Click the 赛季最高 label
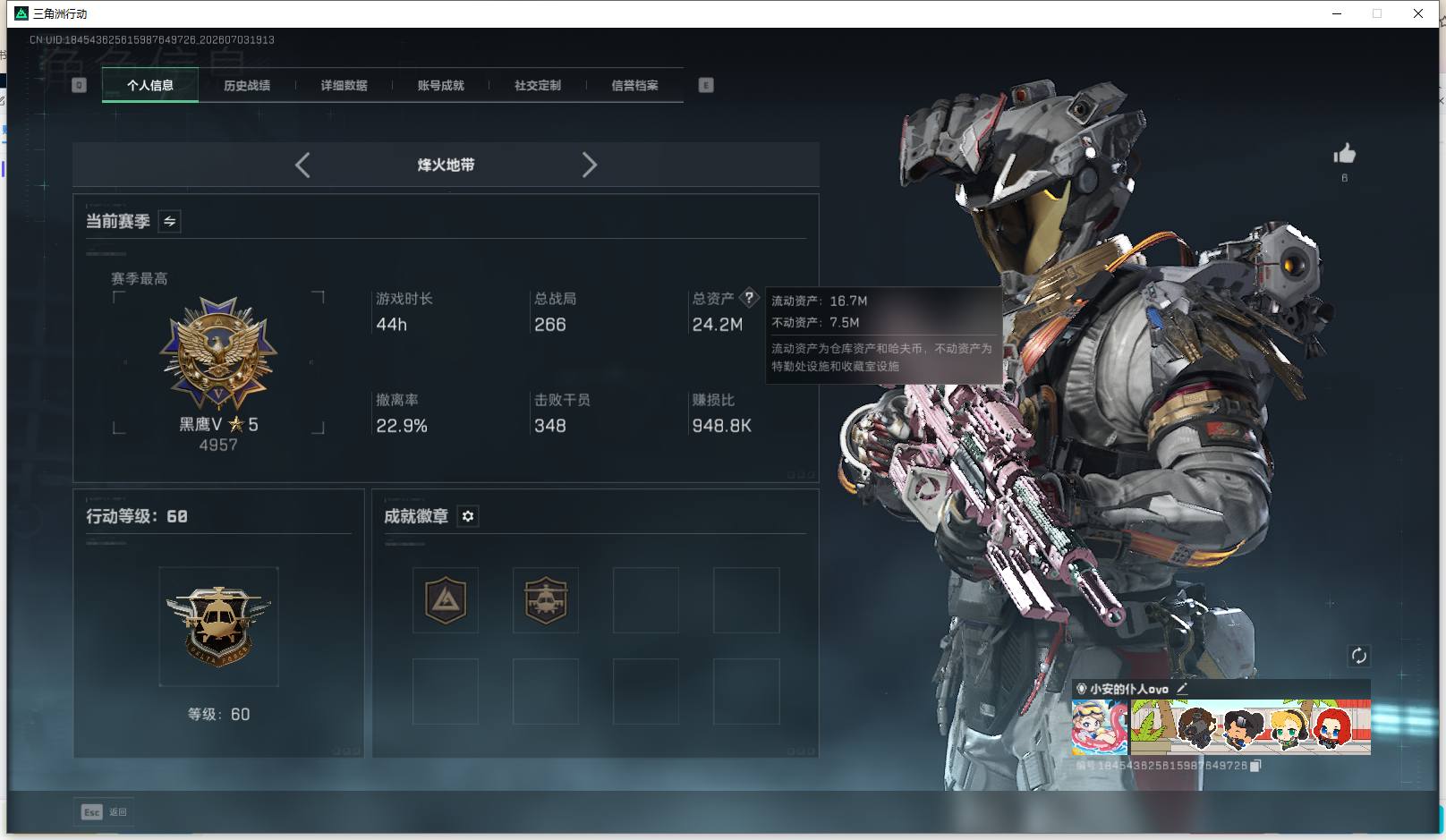The height and width of the screenshot is (840, 1446). [x=139, y=279]
